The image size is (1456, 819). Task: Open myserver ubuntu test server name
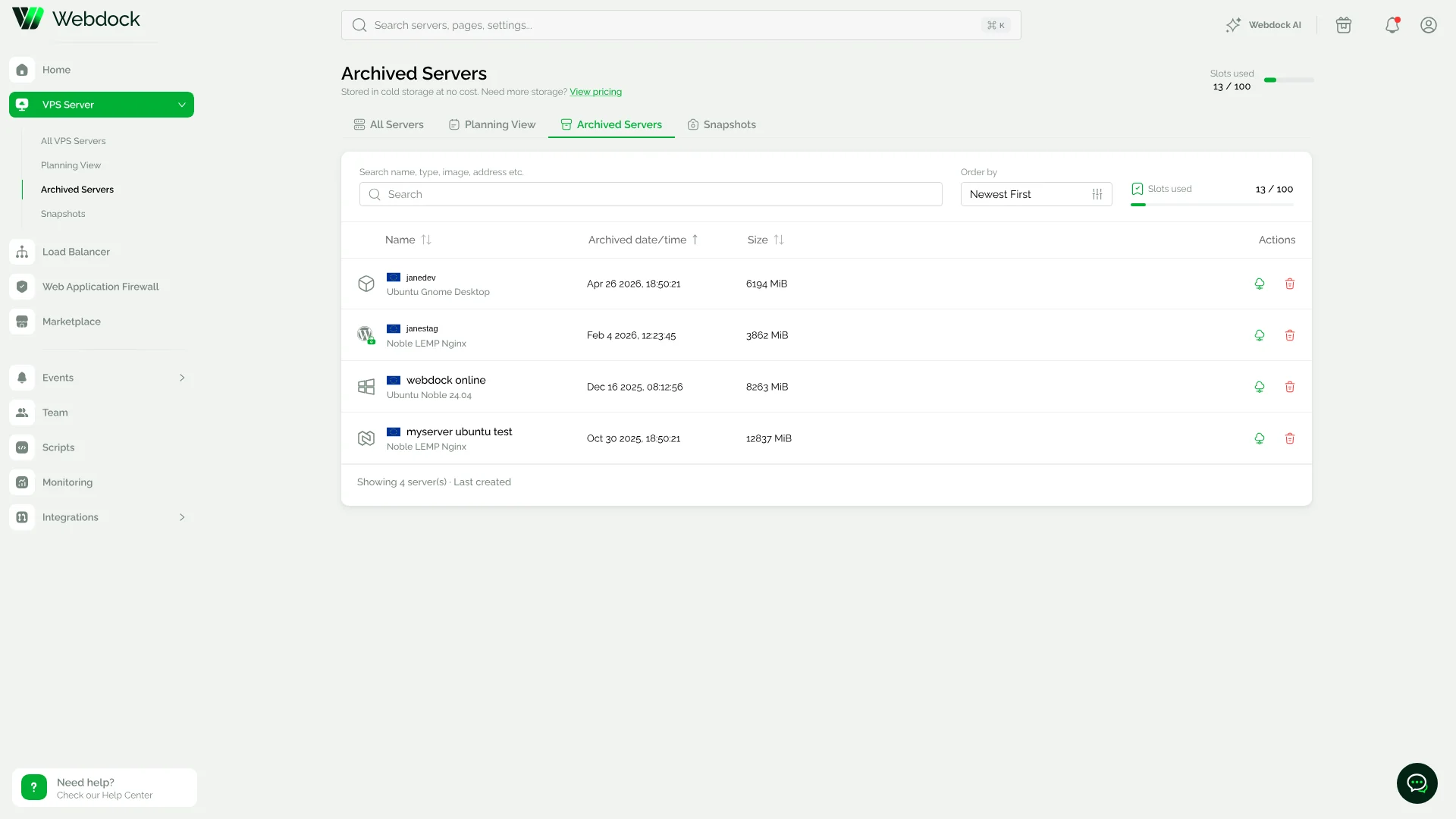pos(459,431)
